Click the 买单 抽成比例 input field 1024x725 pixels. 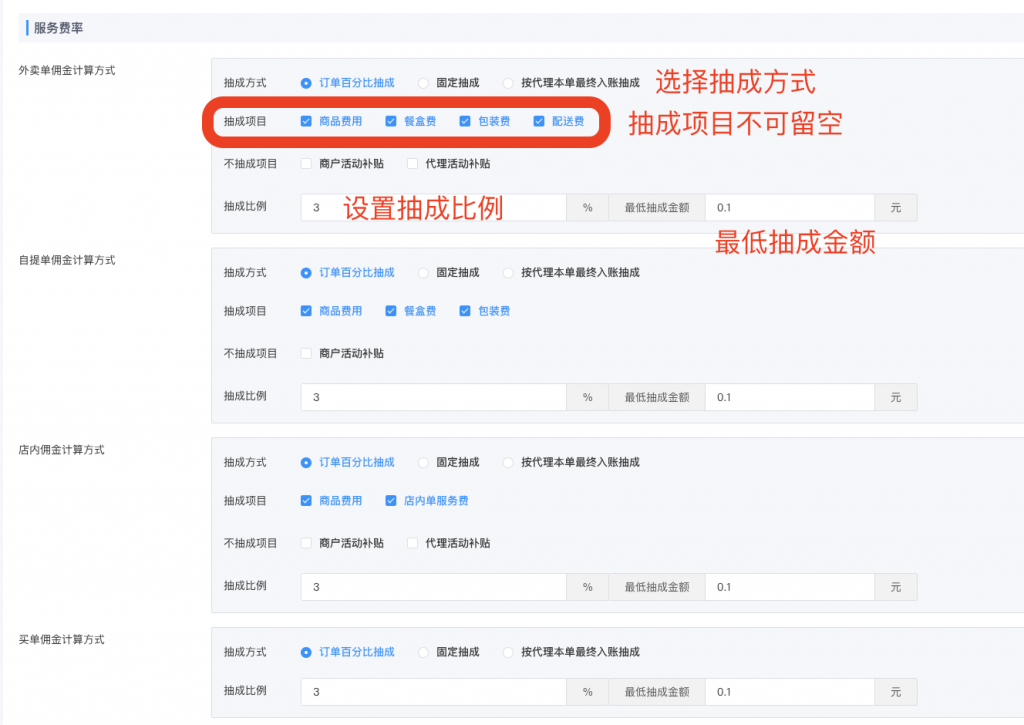coord(430,691)
